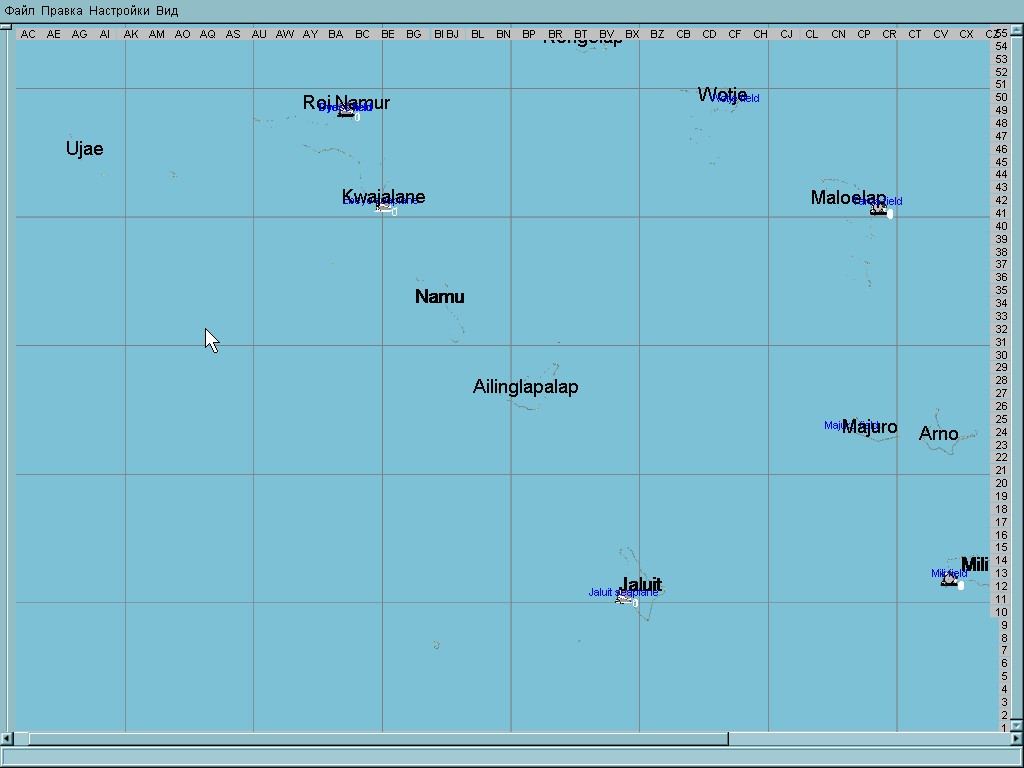This screenshot has width=1024, height=768.
Task: Click row number 31
Action: click(1000, 342)
